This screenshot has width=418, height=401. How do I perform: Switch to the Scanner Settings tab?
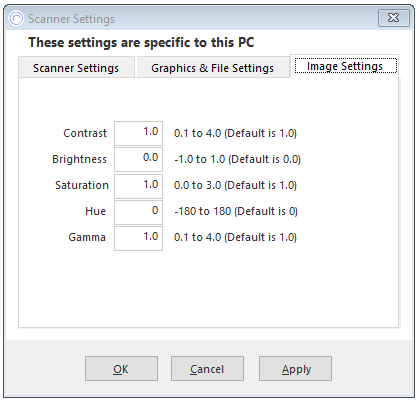[76, 68]
